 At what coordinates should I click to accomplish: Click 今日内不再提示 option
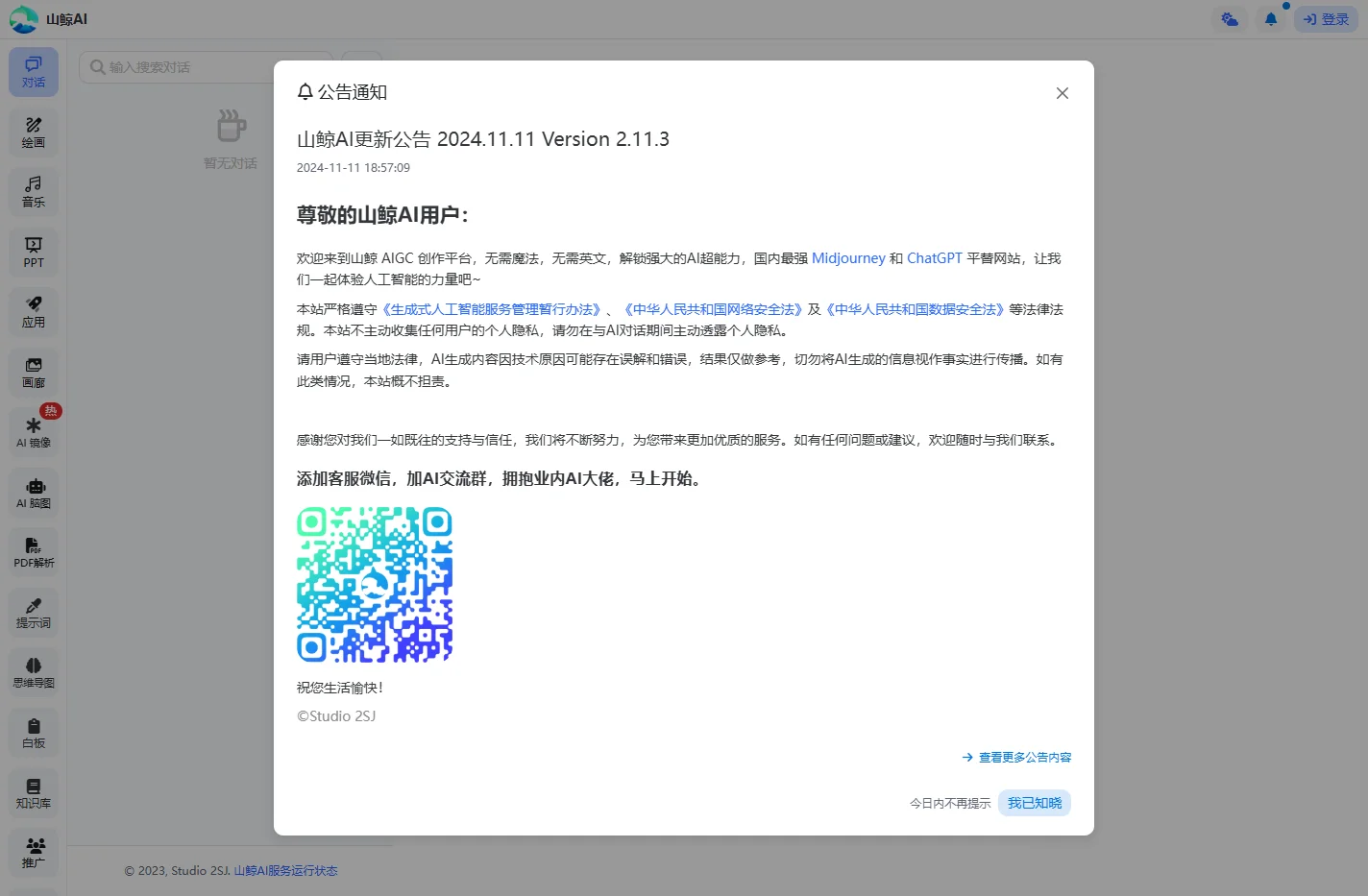click(x=950, y=803)
